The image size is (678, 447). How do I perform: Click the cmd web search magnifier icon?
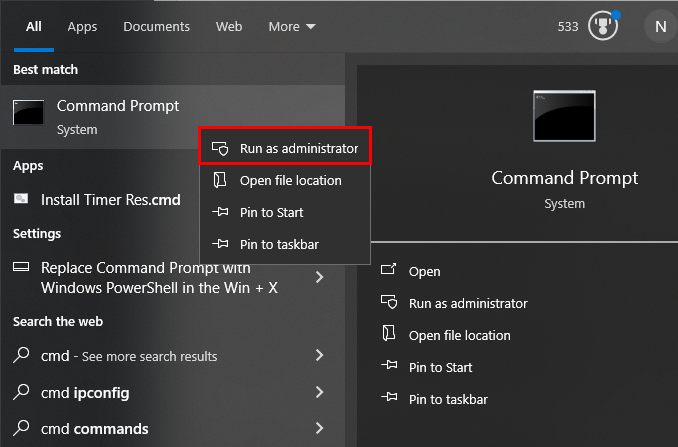click(21, 356)
